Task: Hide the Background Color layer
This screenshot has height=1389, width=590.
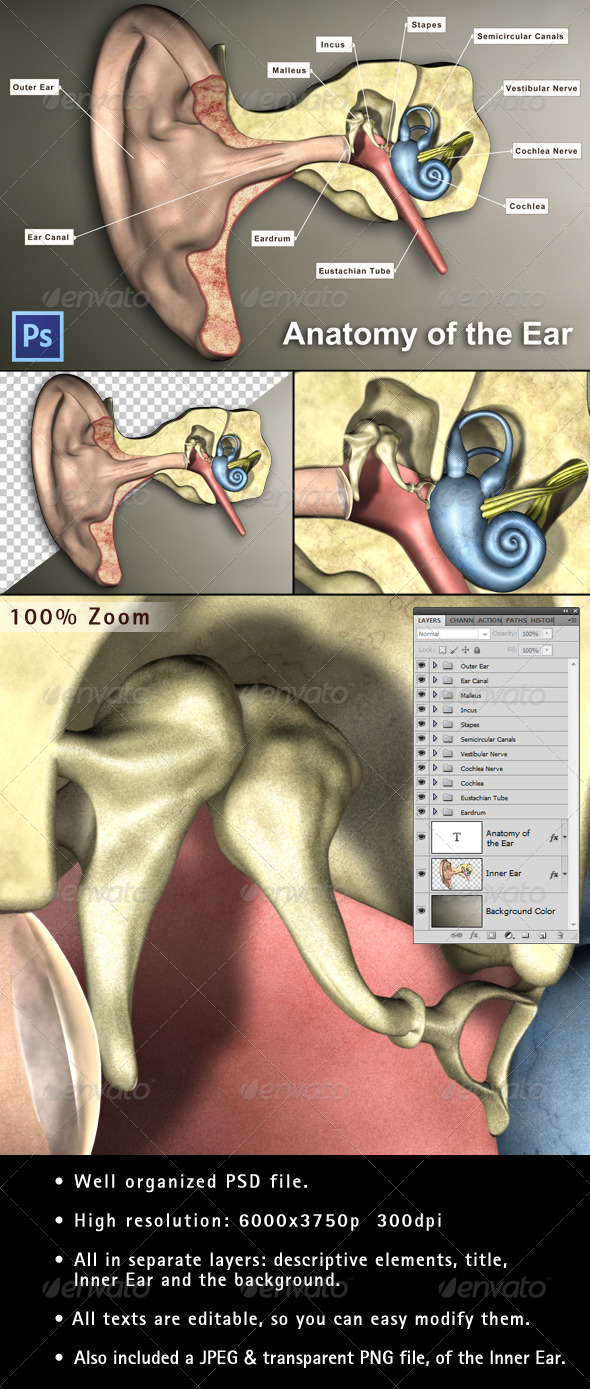Action: click(422, 910)
